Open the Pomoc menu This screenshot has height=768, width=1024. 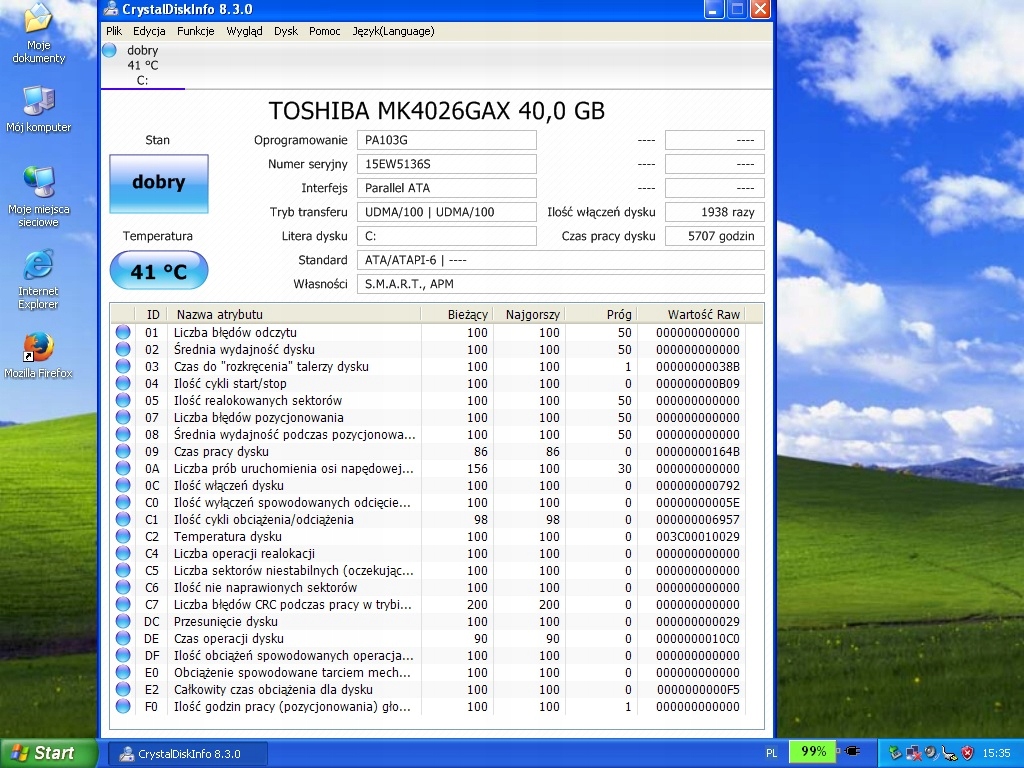(x=325, y=31)
